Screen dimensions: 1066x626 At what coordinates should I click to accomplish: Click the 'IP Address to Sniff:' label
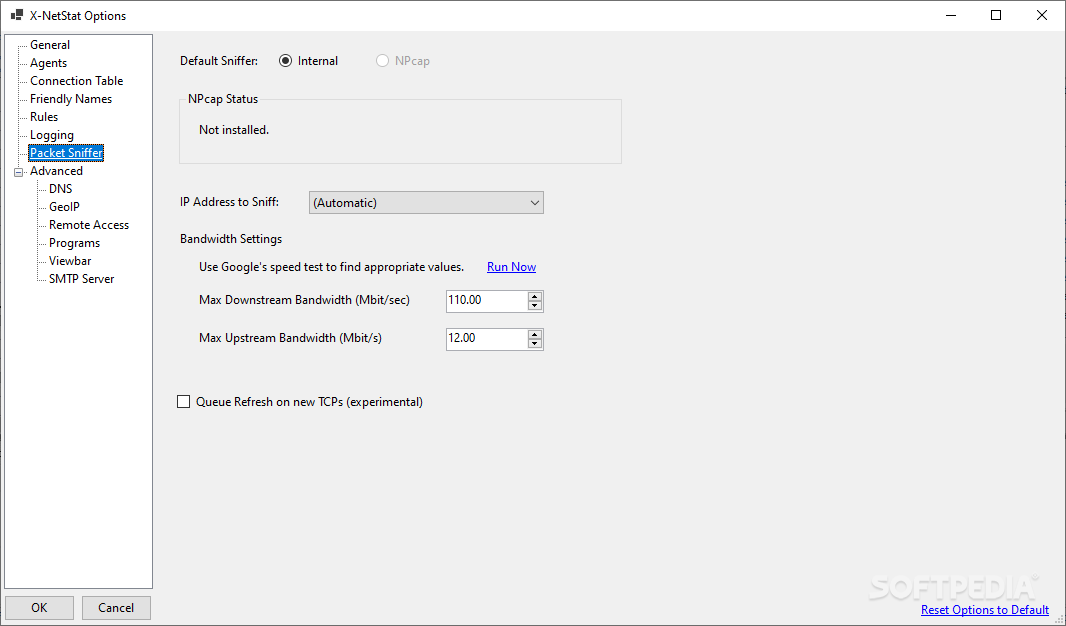(229, 202)
